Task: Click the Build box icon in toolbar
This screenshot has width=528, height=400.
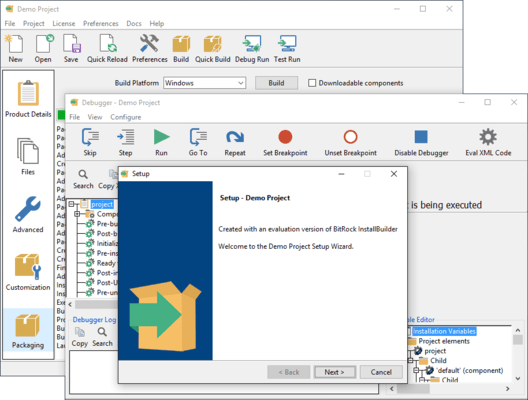Action: (x=181, y=44)
